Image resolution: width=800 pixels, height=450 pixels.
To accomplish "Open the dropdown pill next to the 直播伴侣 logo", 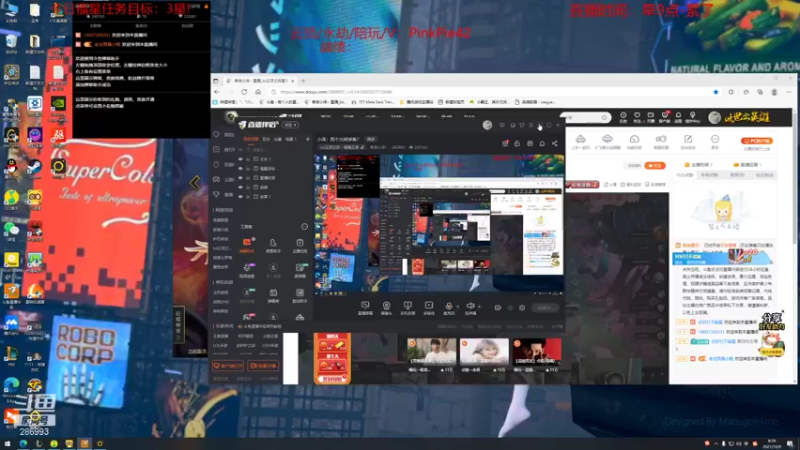I will coord(290,125).
